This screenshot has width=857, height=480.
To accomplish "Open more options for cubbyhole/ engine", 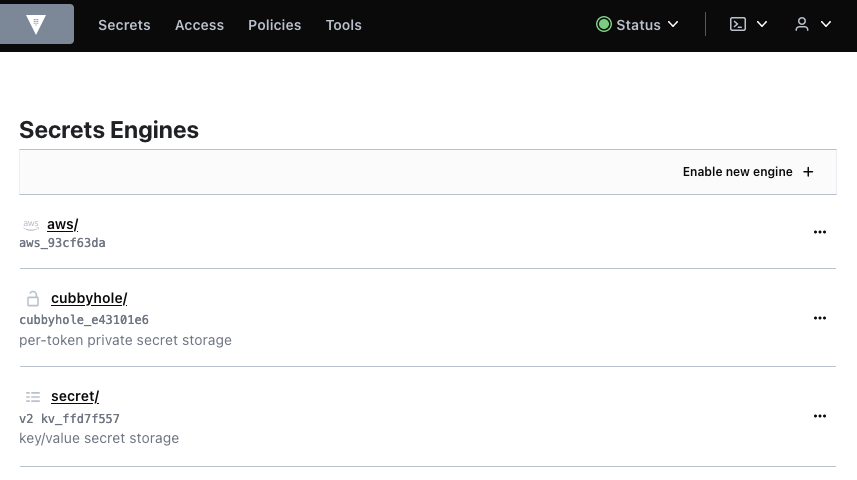I will [820, 318].
